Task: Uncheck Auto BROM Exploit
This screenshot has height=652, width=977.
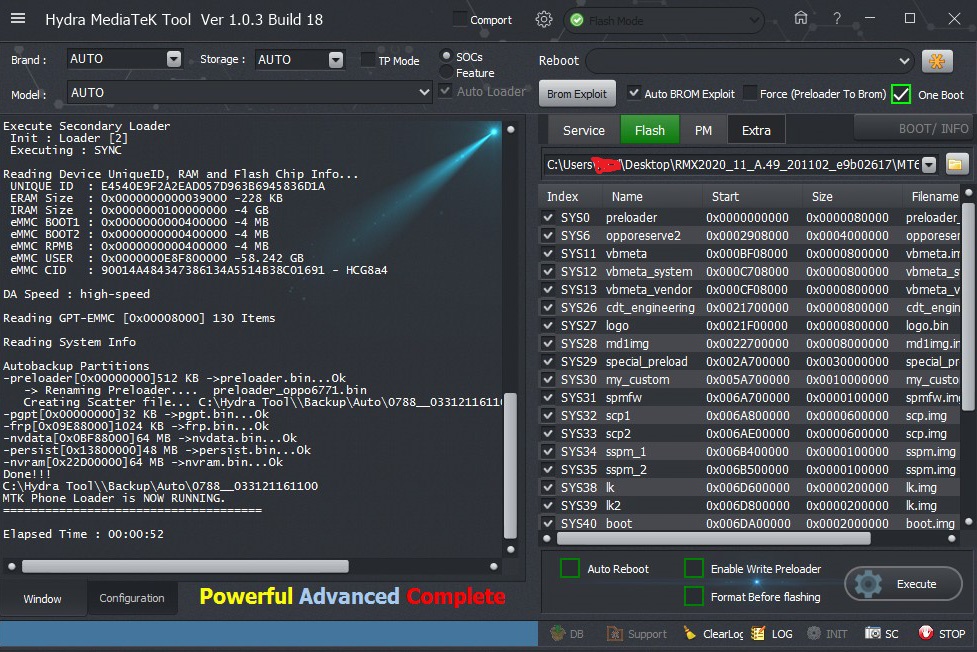Action: (x=634, y=93)
